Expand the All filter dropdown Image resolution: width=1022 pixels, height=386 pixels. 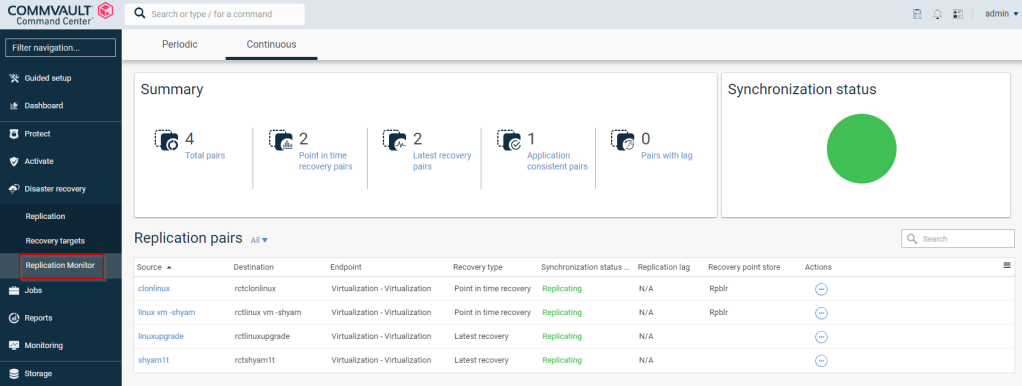tap(259, 240)
